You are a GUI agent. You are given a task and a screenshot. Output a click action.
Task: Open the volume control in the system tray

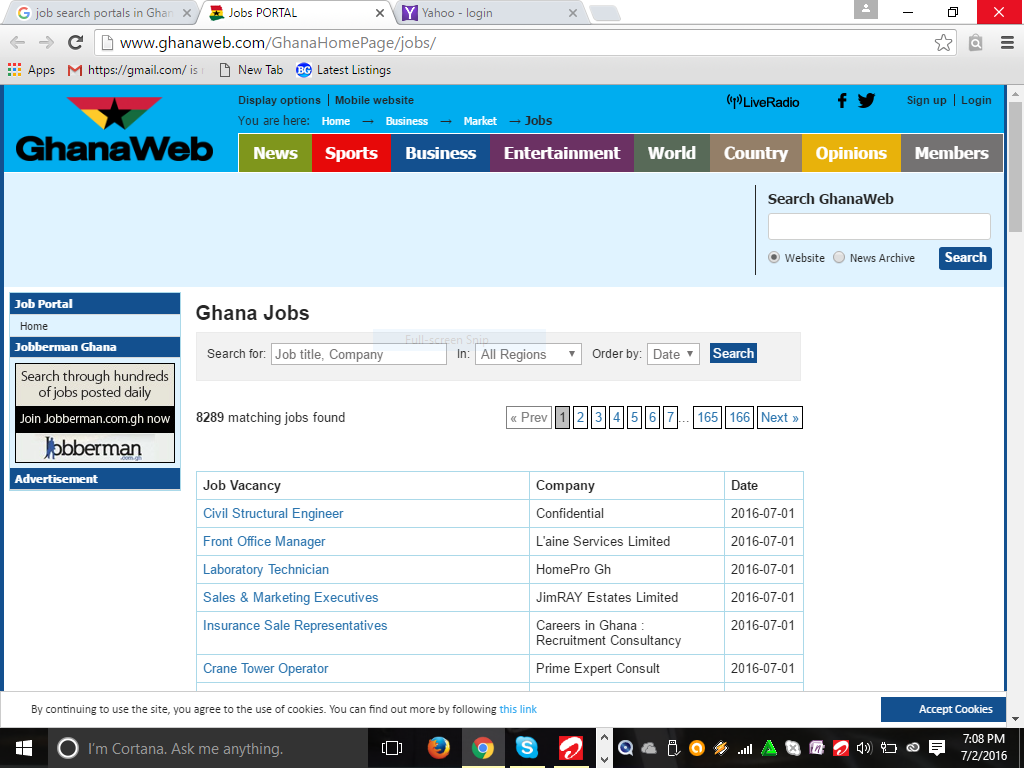pyautogui.click(x=863, y=747)
